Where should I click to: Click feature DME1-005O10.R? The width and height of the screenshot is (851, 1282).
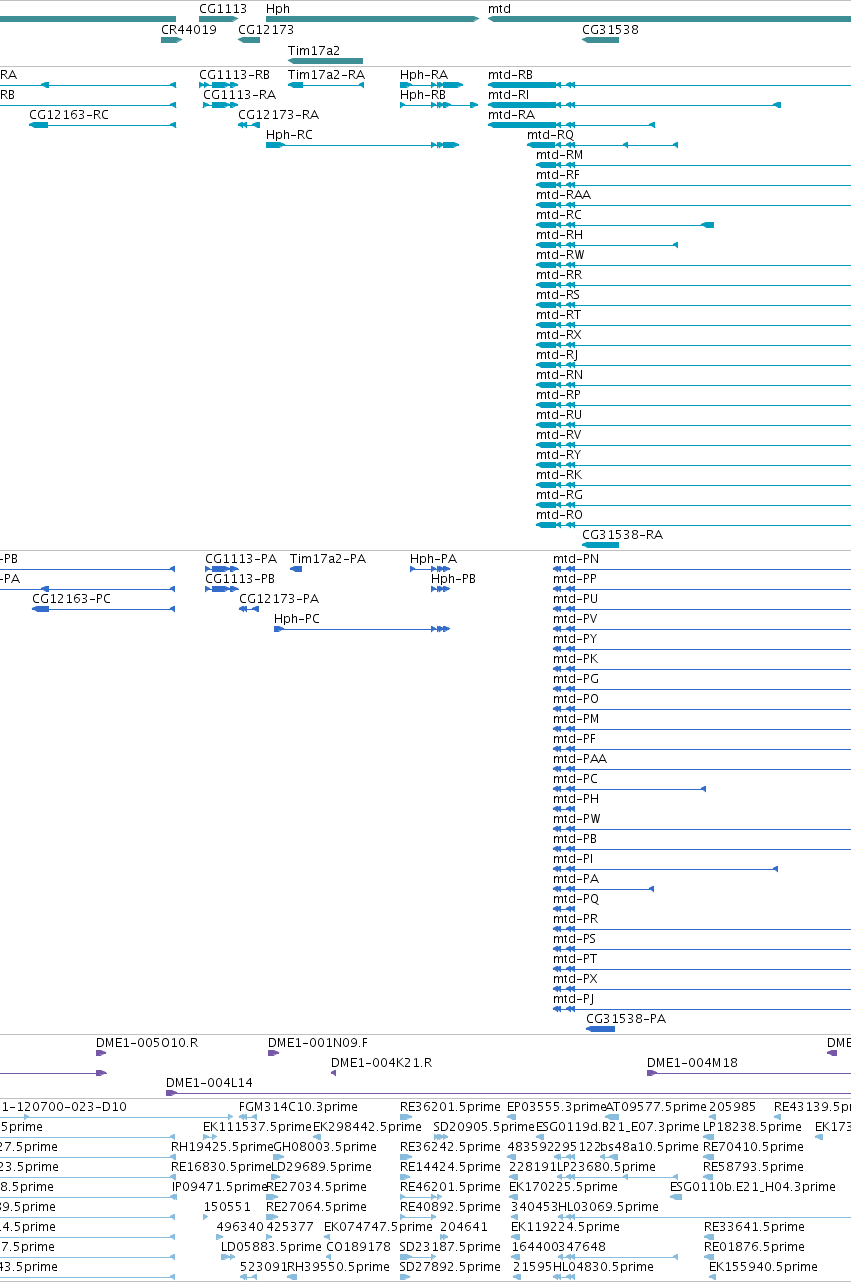point(147,1042)
